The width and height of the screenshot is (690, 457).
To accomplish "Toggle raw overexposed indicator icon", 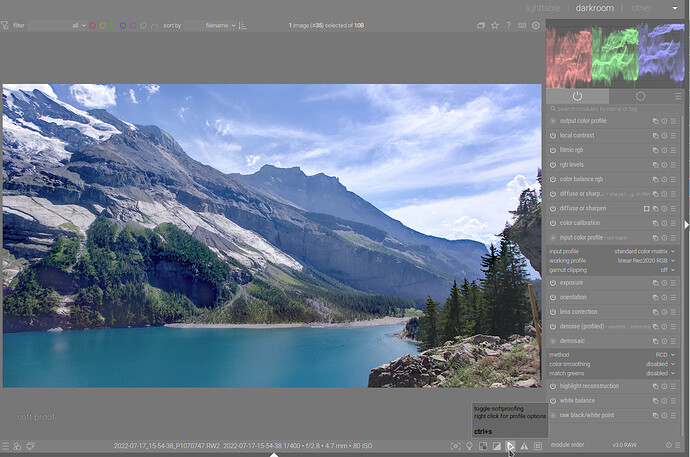I will [x=482, y=446].
